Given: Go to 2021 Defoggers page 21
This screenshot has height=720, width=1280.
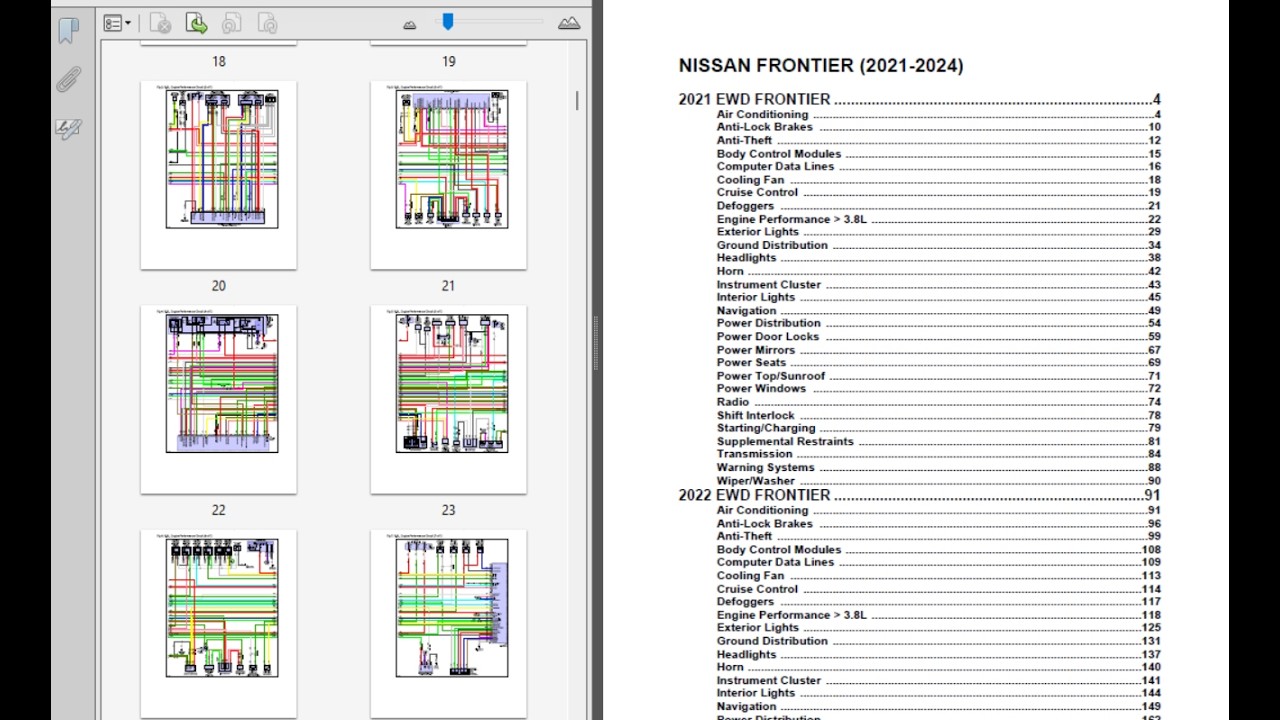Looking at the screenshot, I should [938, 206].
